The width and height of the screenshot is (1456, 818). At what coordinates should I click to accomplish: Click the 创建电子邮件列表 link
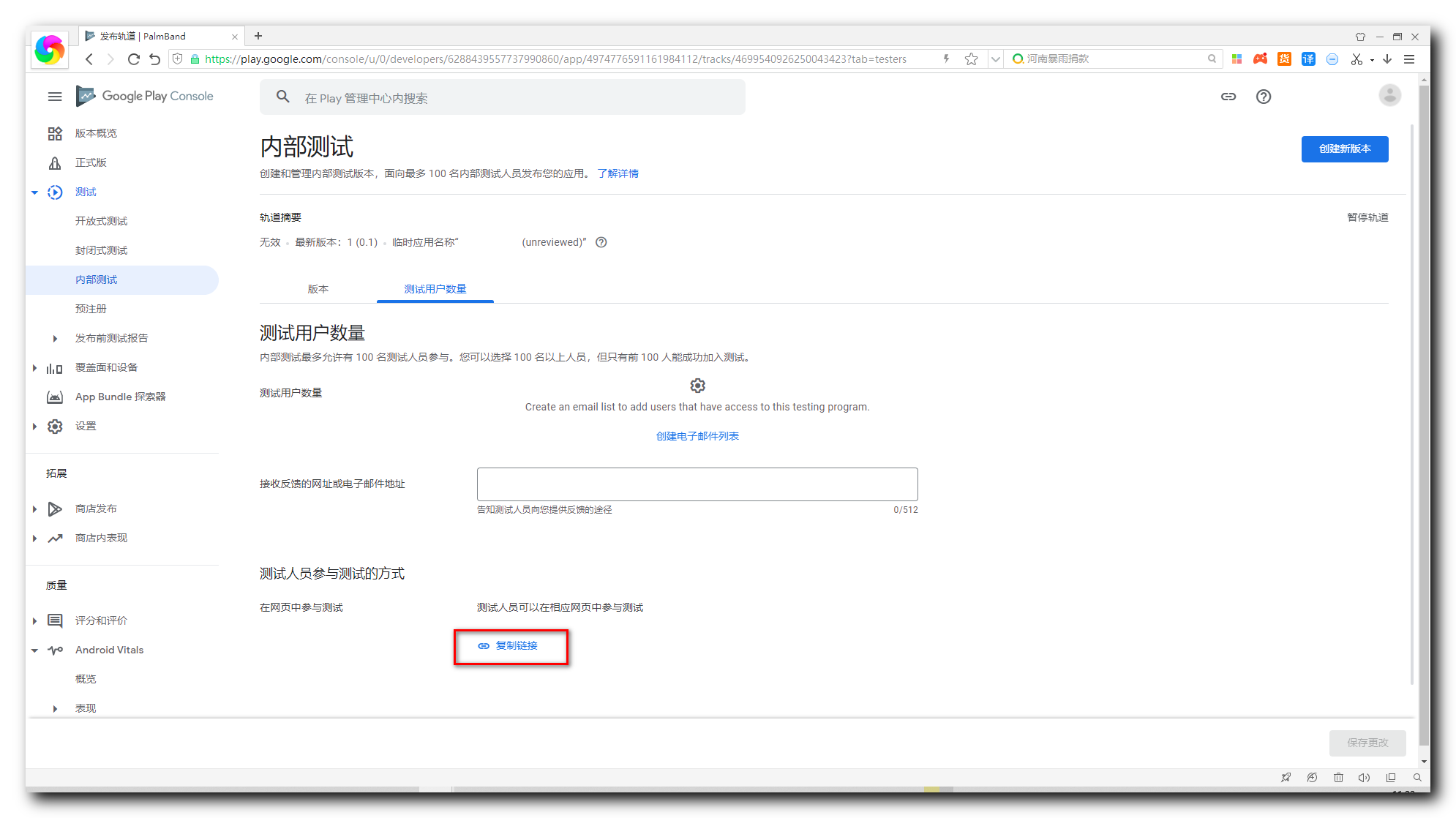point(697,436)
